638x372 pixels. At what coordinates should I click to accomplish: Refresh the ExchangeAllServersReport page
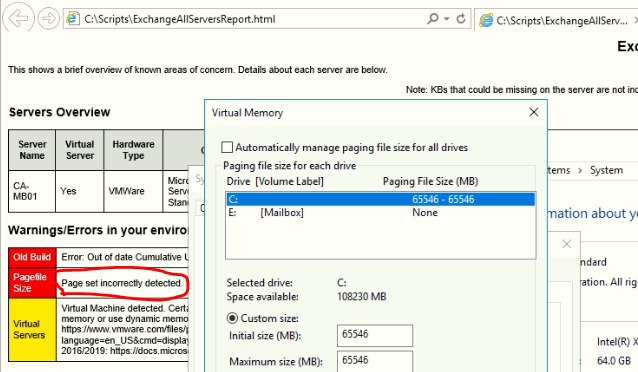click(461, 18)
